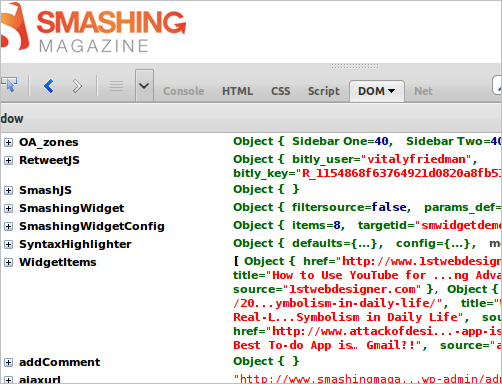The image size is (502, 384).
Task: Select the SyntaxHighlighter property name
Action: coord(75,244)
